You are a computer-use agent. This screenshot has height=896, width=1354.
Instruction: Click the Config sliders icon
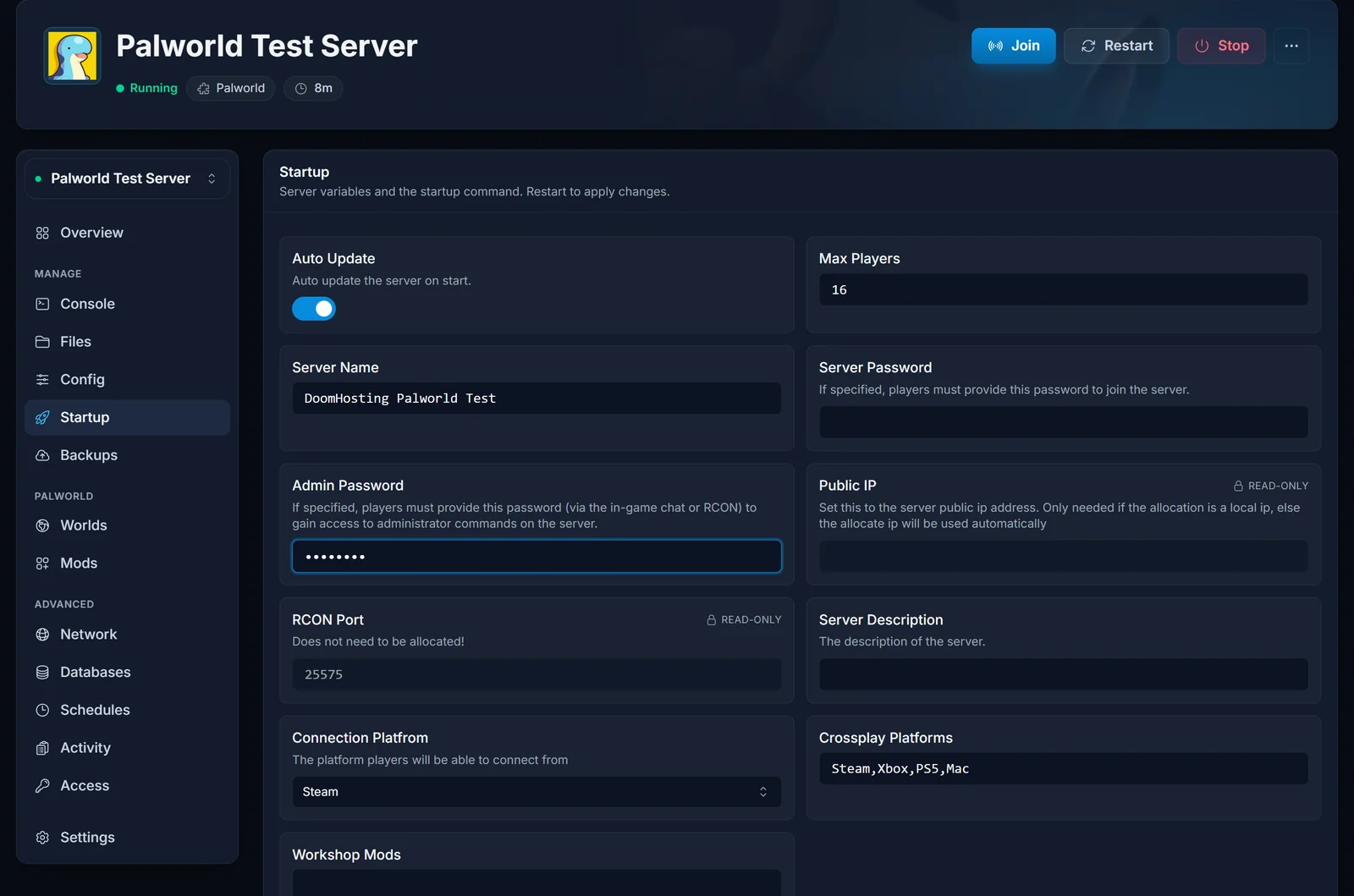pos(42,380)
